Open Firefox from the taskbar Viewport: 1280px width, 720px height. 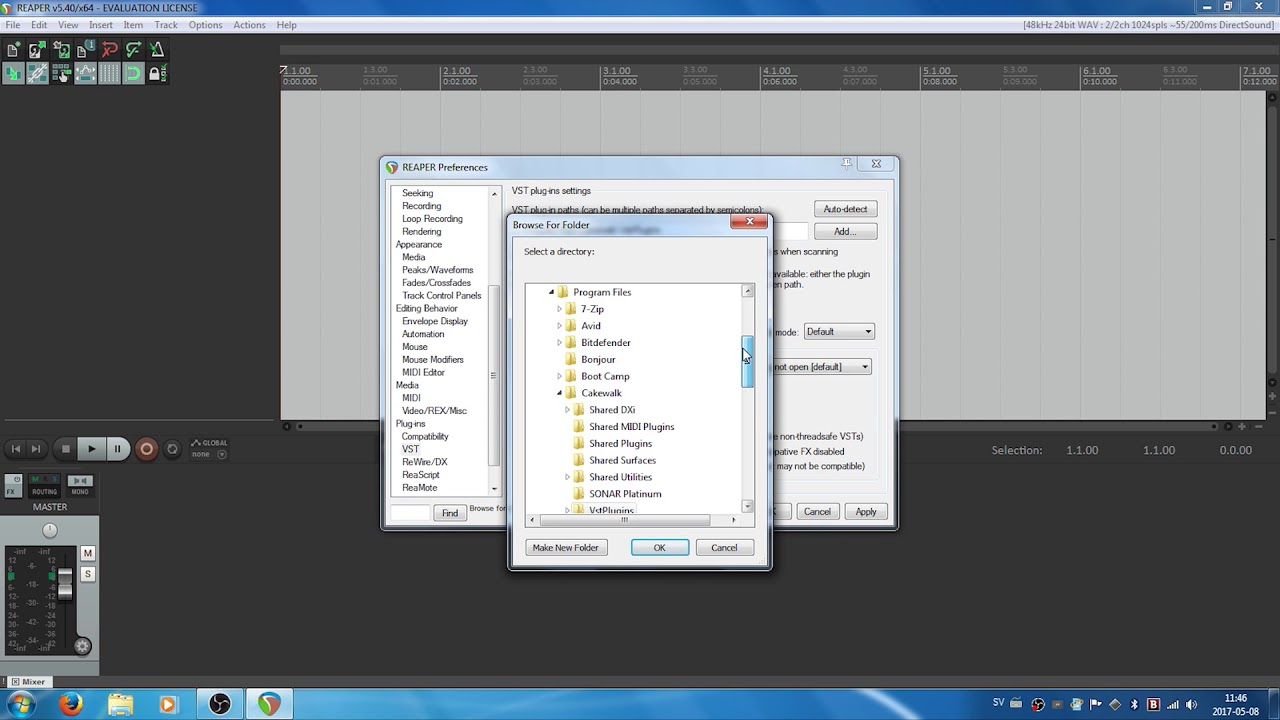pyautogui.click(x=70, y=704)
